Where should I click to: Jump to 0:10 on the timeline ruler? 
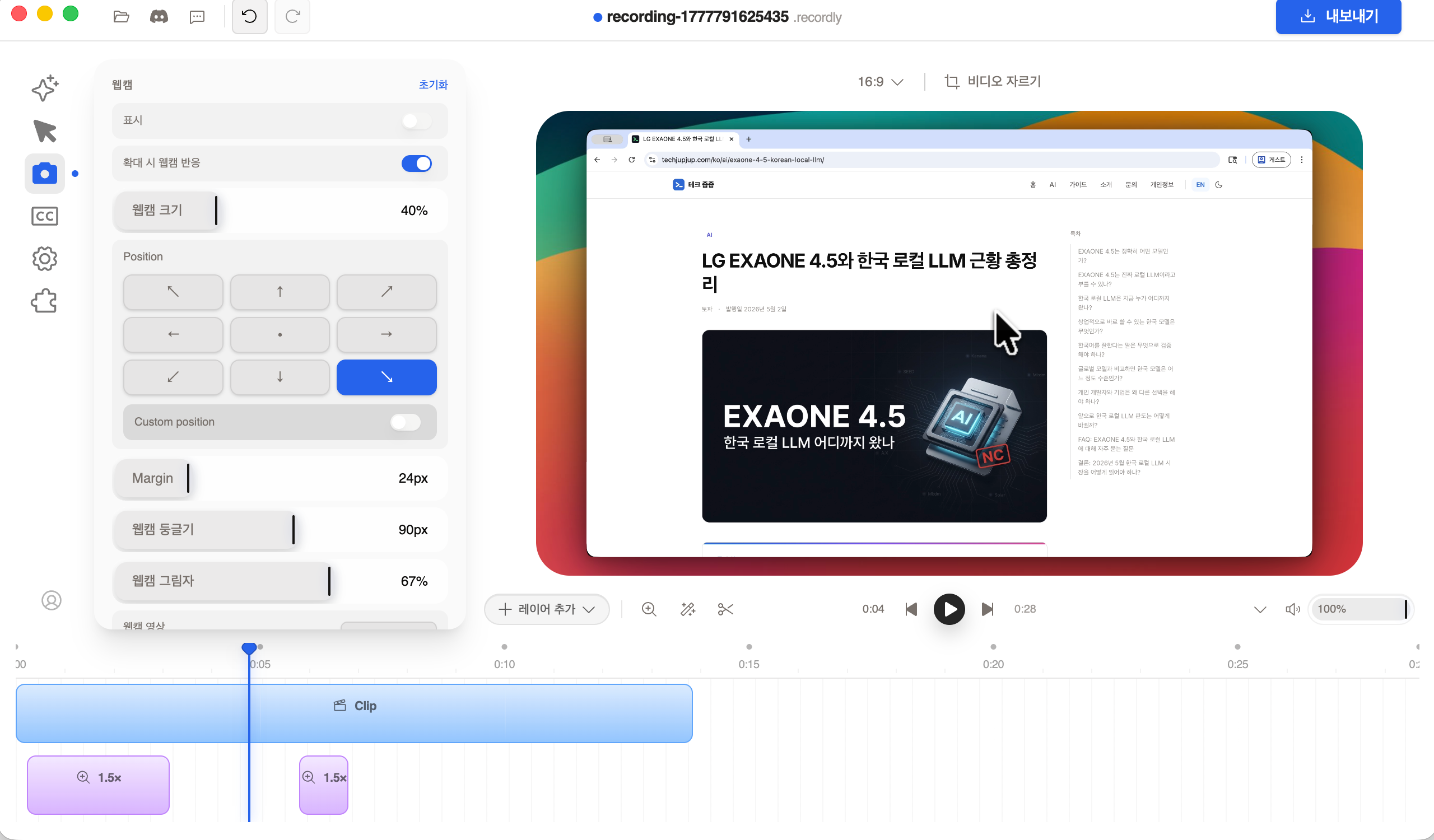click(x=504, y=664)
